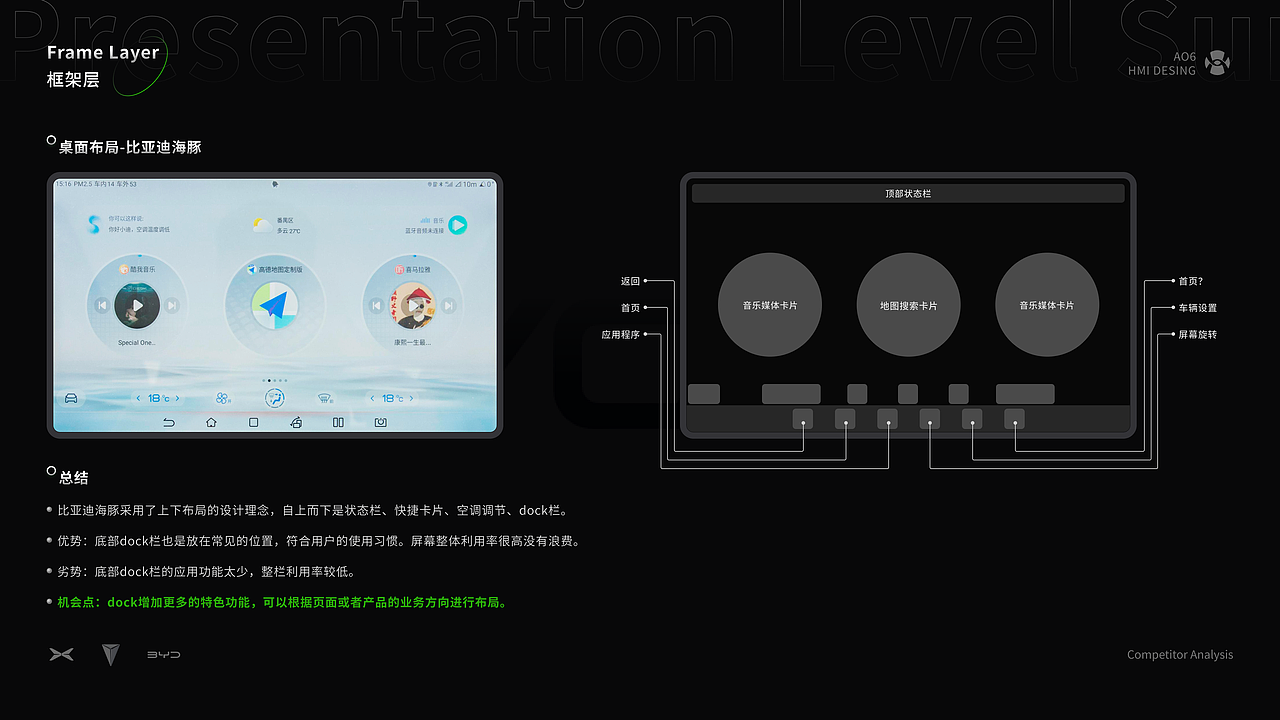Click wireframe dock box linked to 返回

click(803, 419)
